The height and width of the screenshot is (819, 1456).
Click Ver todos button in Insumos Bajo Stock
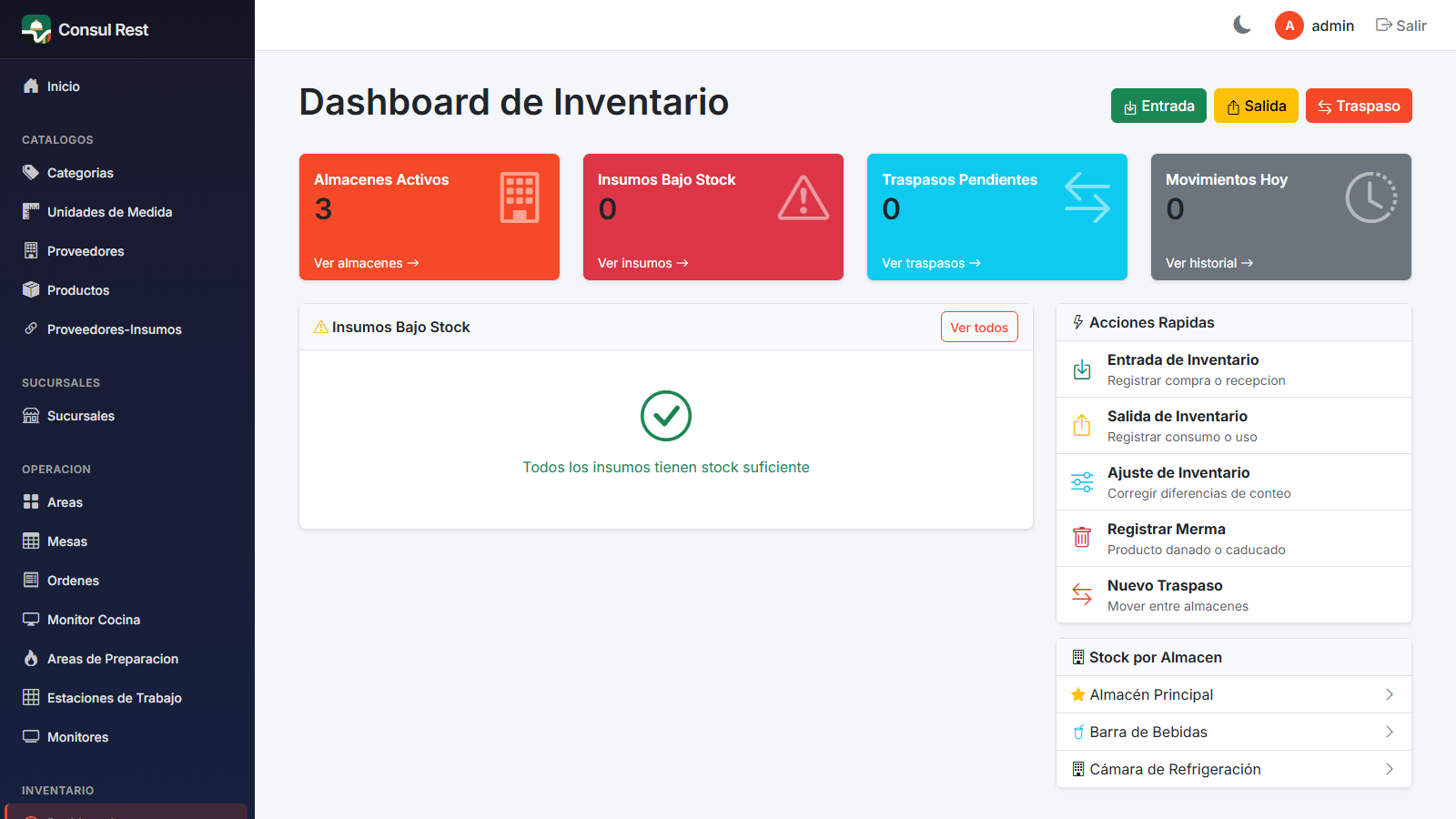[x=979, y=328]
